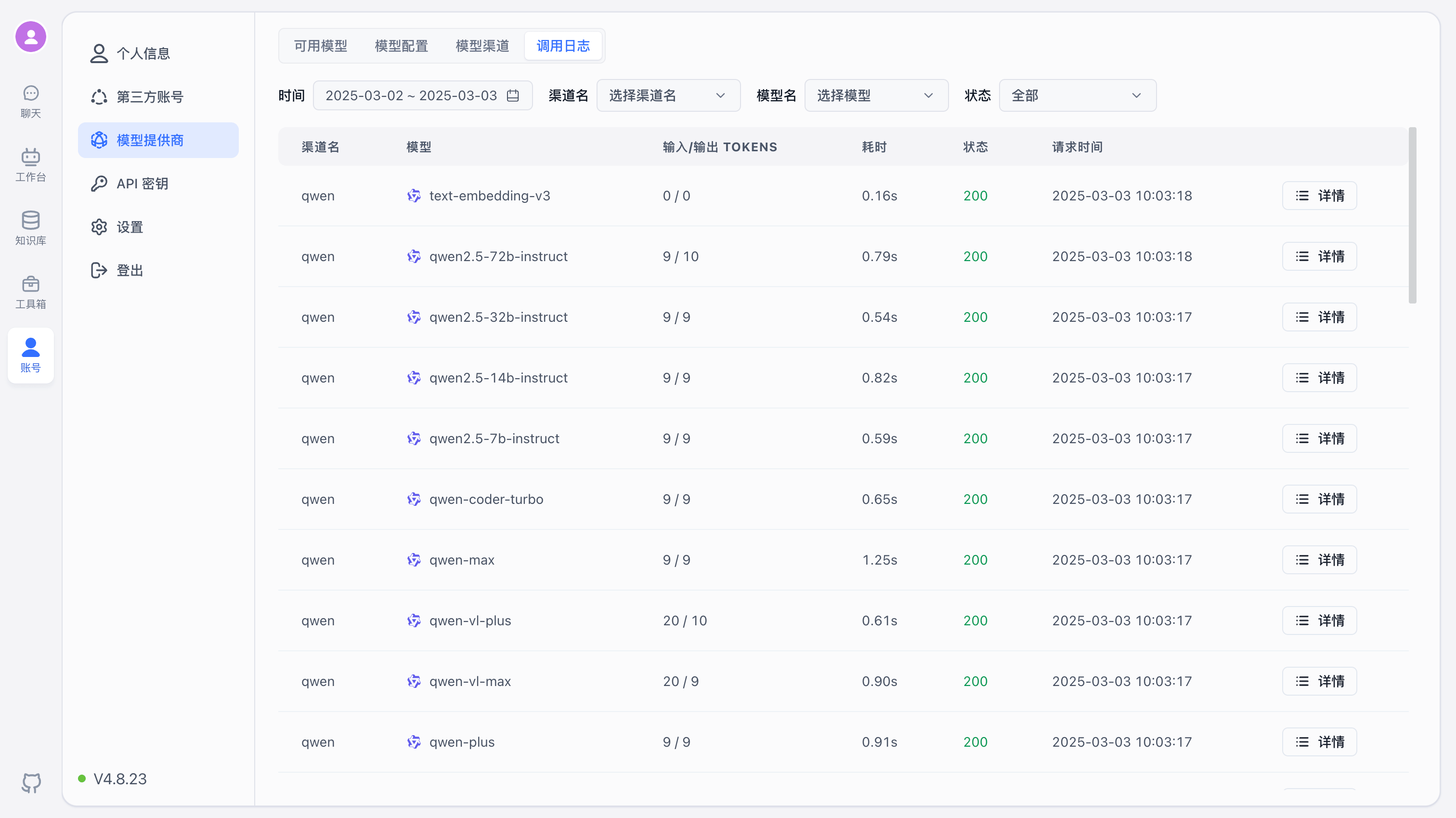Click the 模型提供商 hexagon icon
Screen dimensions: 1456x818
(x=99, y=140)
